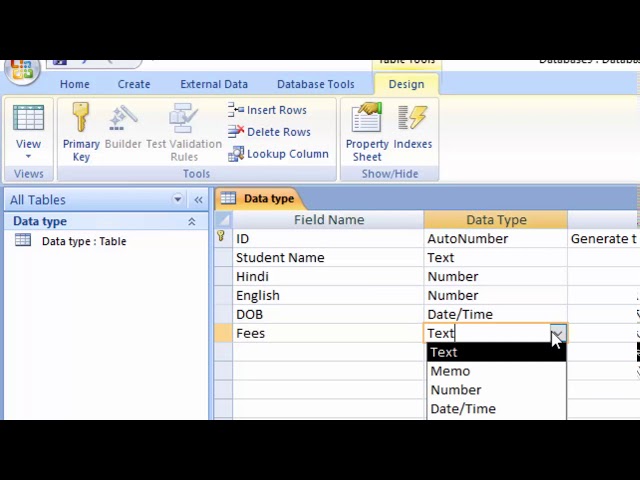
Task: Click the DOB field name cell
Action: (x=329, y=314)
